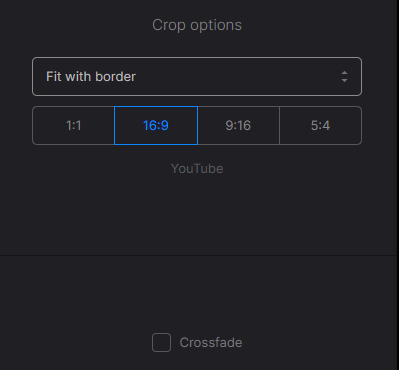Choose the 5:4 crop segment button
Screen dimensions: 399x370
320,126
